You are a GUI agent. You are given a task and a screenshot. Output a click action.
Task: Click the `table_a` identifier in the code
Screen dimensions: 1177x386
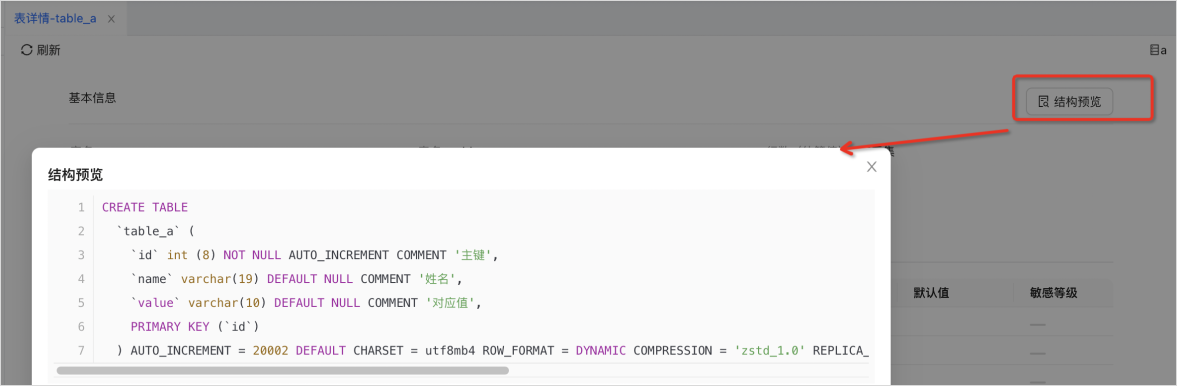(x=148, y=231)
